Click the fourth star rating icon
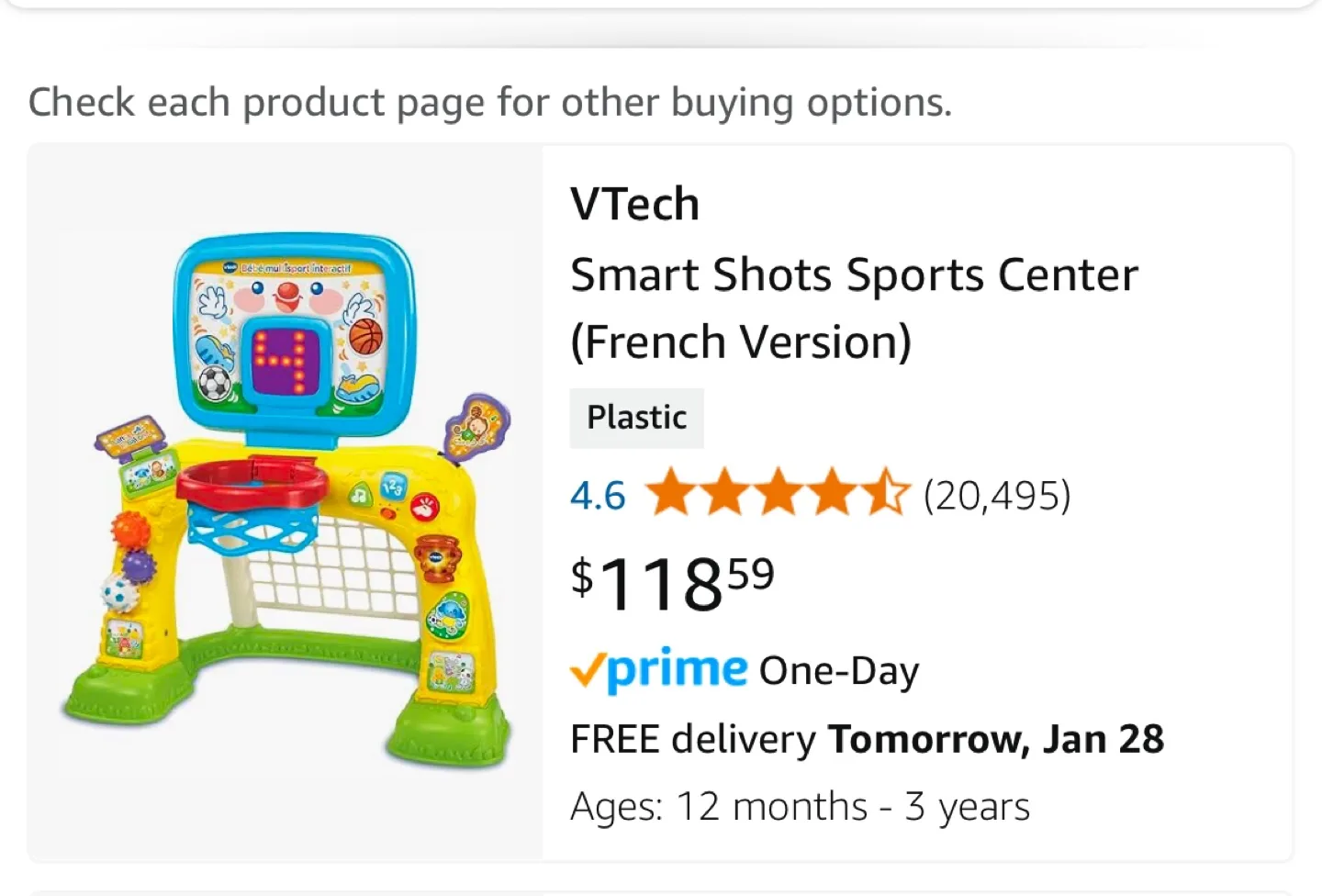 pos(834,494)
